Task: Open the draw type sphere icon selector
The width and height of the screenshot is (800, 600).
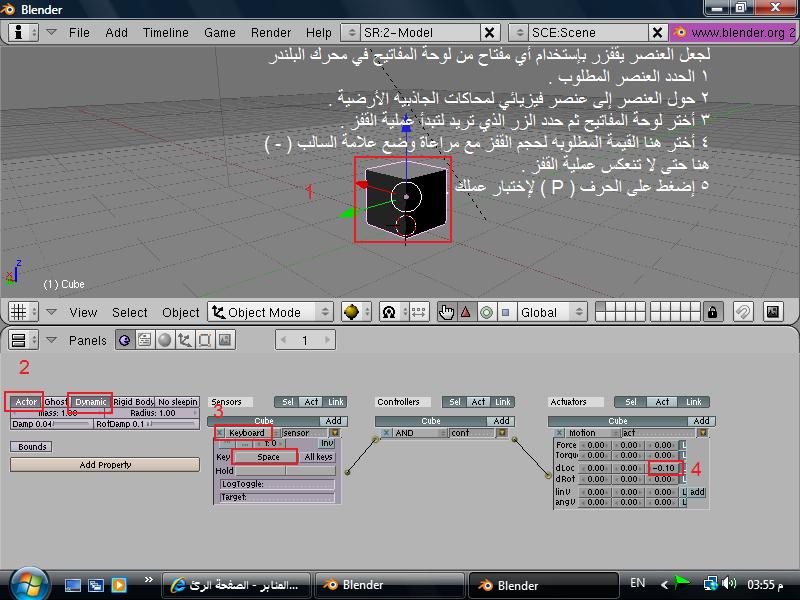Action: [356, 312]
